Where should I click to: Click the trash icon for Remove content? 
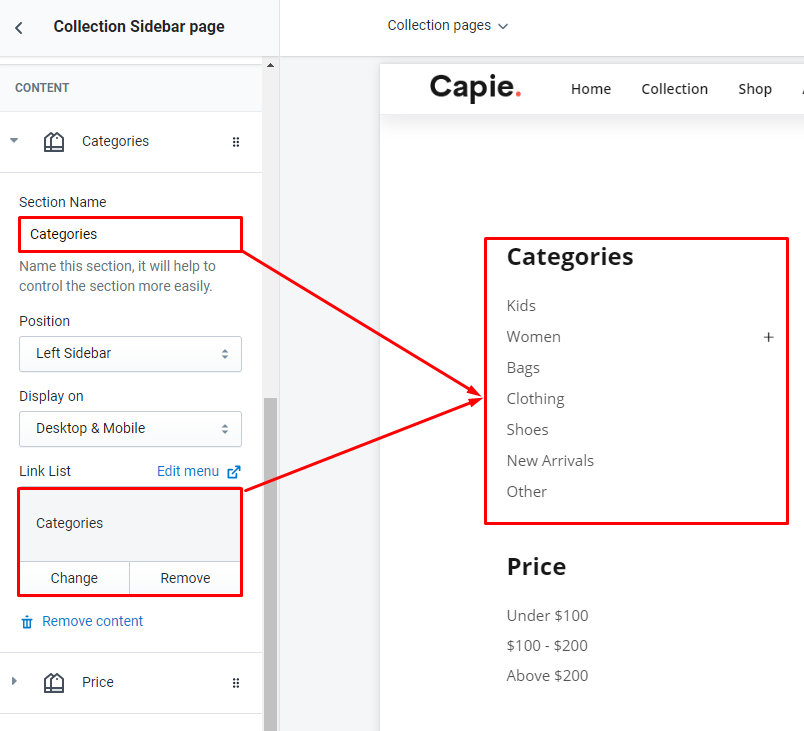coord(27,622)
